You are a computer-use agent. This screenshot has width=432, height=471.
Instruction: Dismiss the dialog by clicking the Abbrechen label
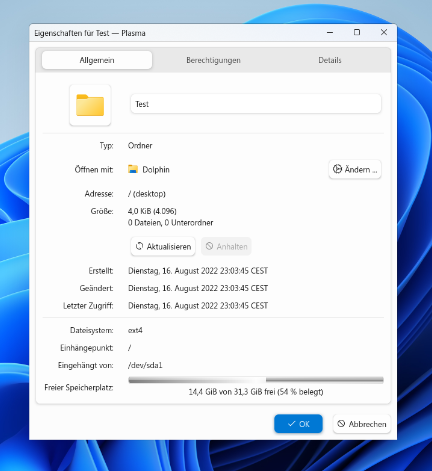[367, 424]
